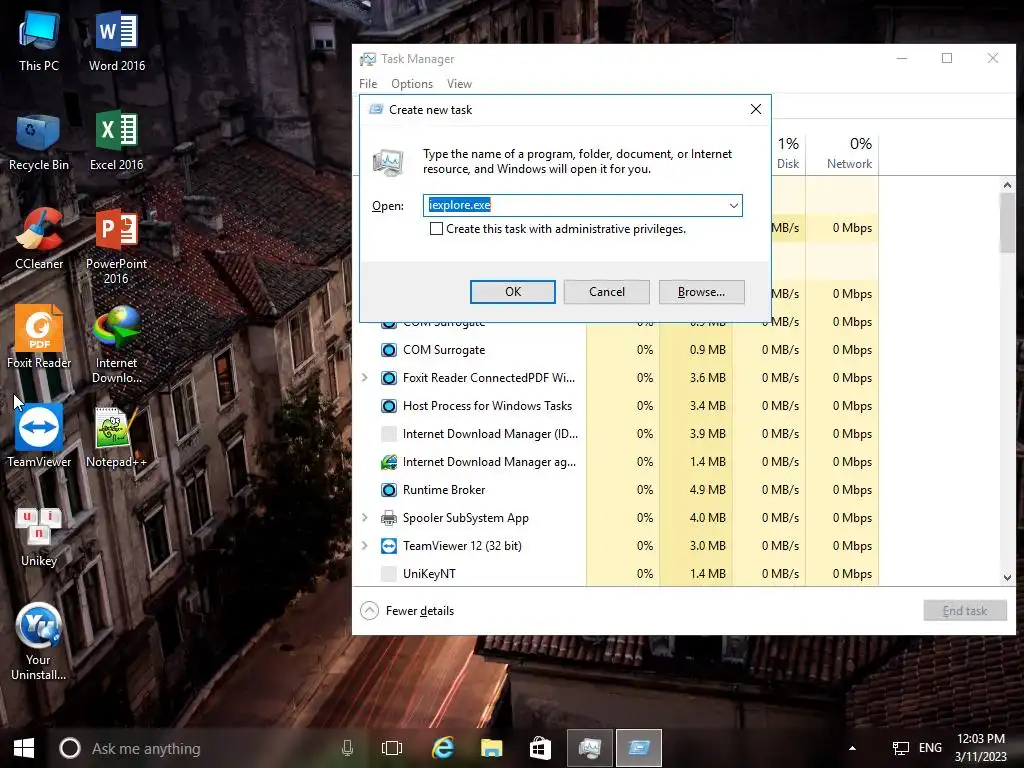This screenshot has width=1024, height=768.
Task: Open the dropdown arrow of the Open field
Action: pyautogui.click(x=734, y=206)
